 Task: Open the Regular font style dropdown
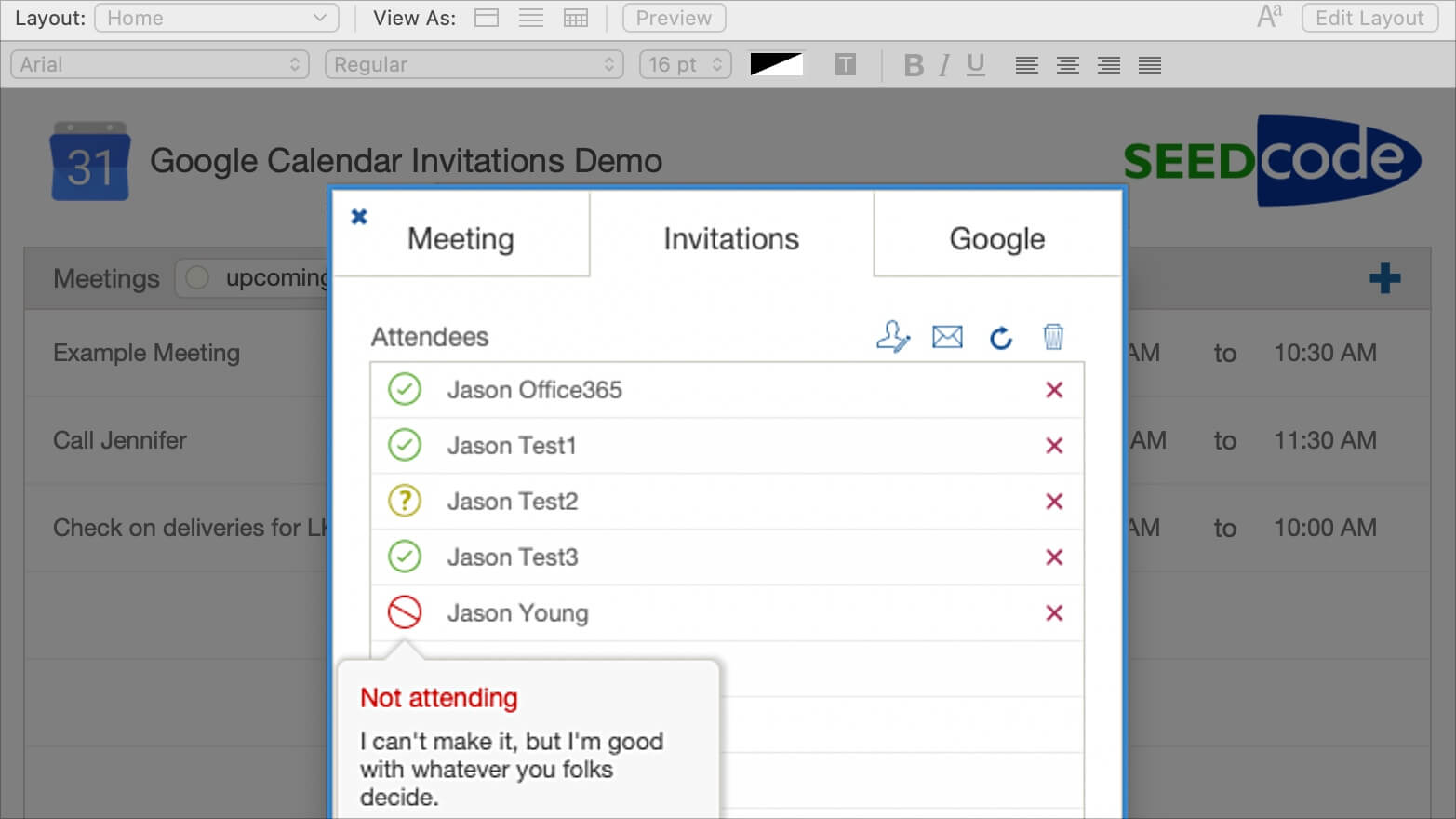474,64
